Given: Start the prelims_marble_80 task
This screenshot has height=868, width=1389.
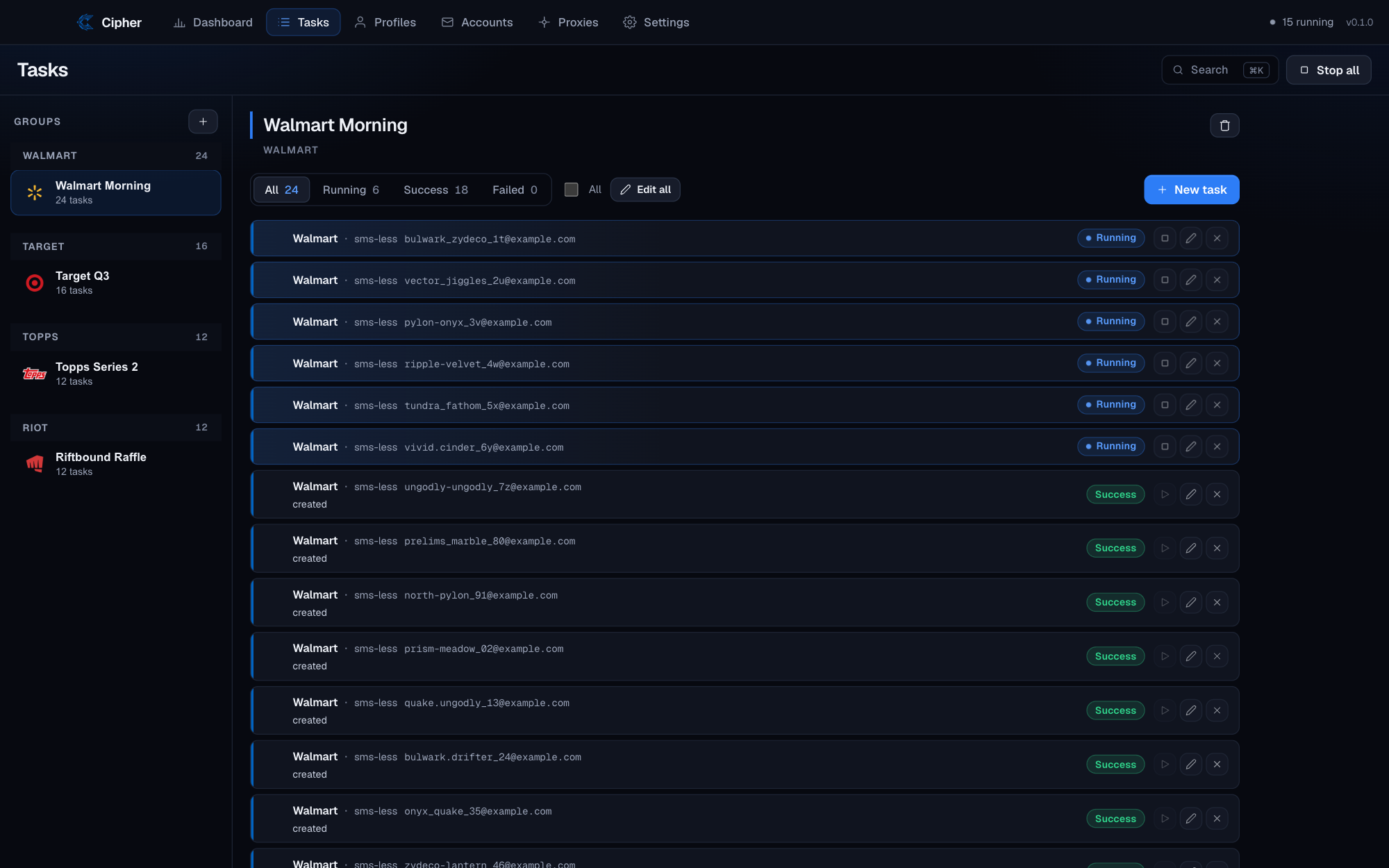Looking at the screenshot, I should [1165, 548].
